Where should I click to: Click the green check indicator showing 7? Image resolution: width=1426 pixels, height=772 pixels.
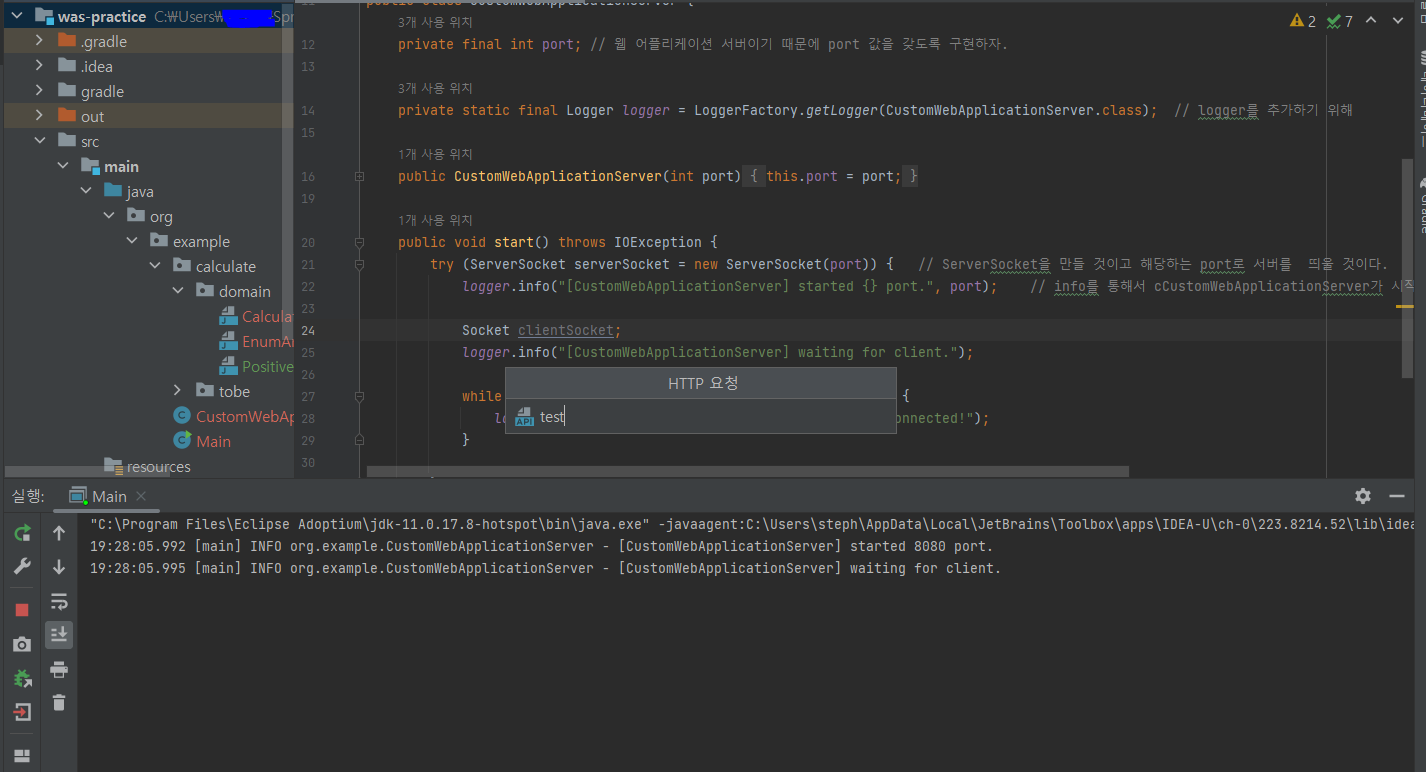pos(1340,21)
